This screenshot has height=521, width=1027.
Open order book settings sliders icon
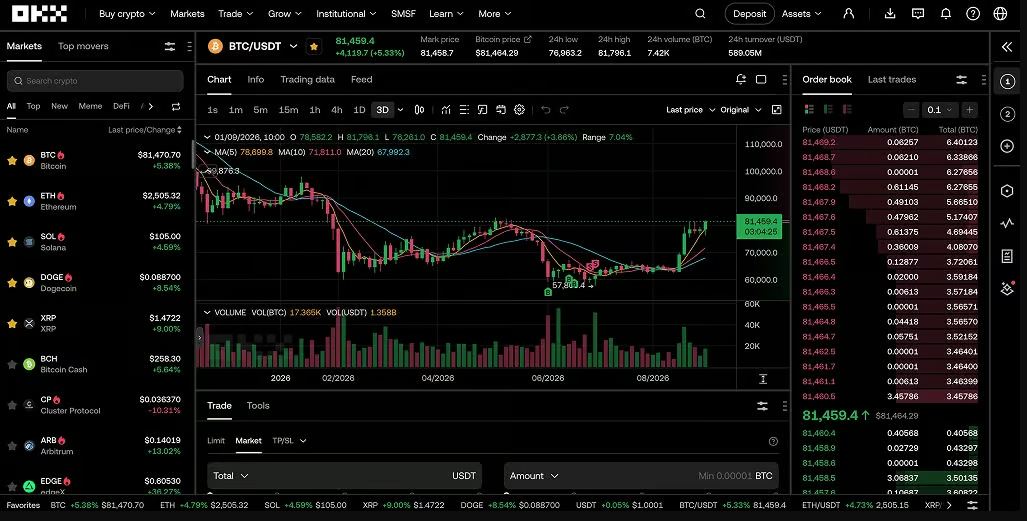(962, 80)
